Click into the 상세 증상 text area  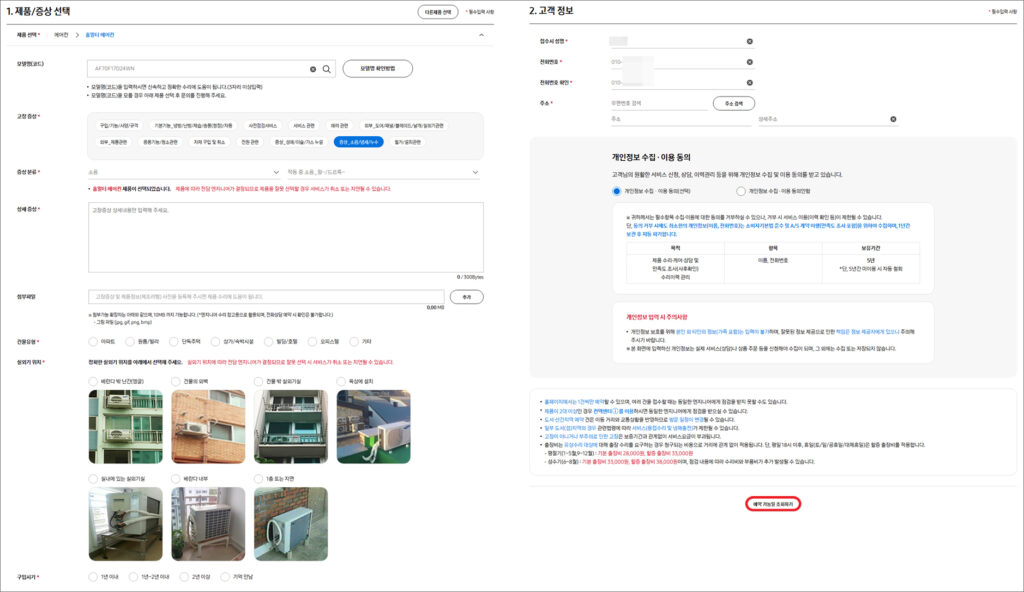tap(287, 236)
